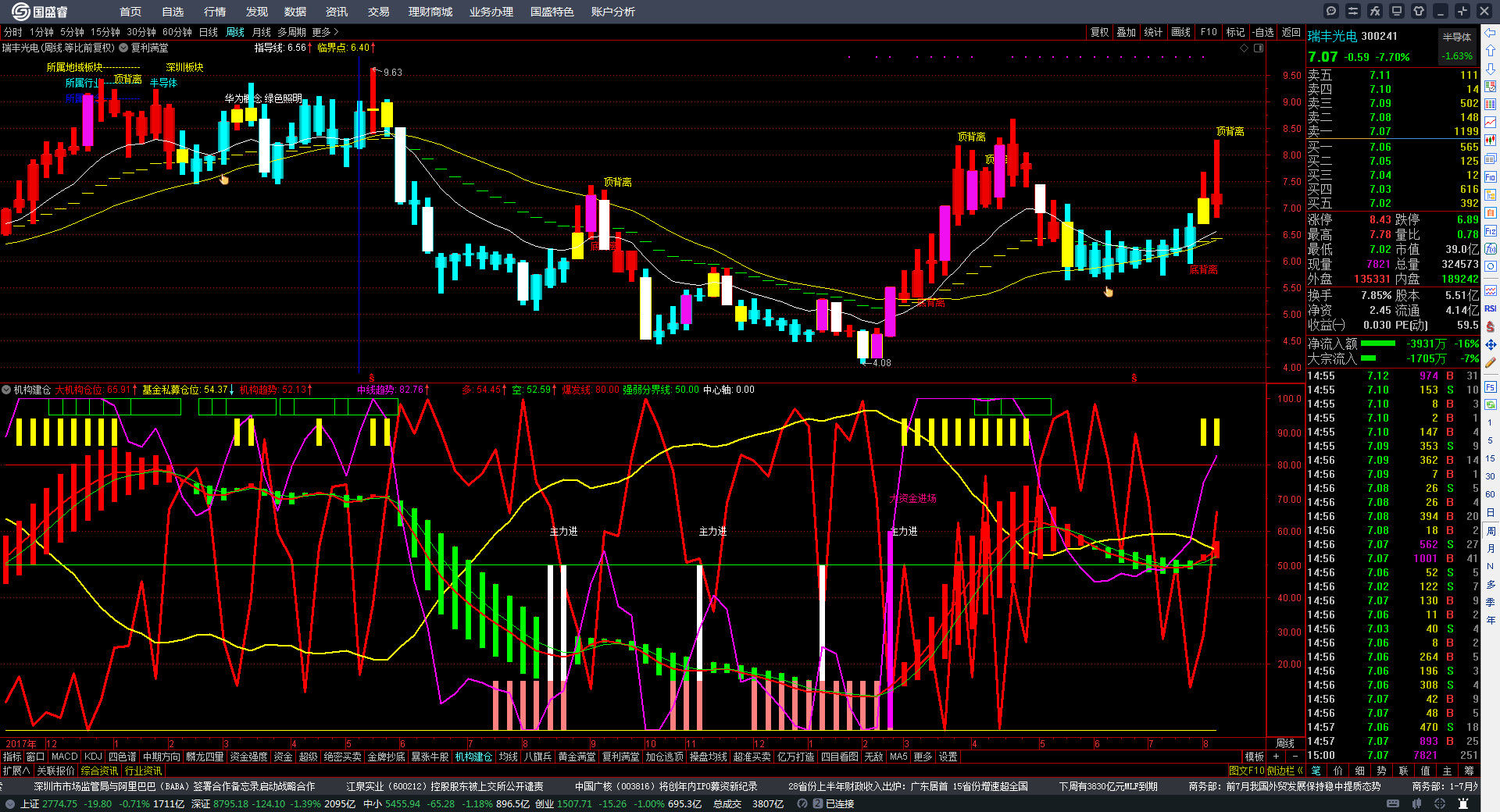Open dropdown arrow beside 复利满堂 indicator
The image size is (1500, 812).
[x=123, y=48]
